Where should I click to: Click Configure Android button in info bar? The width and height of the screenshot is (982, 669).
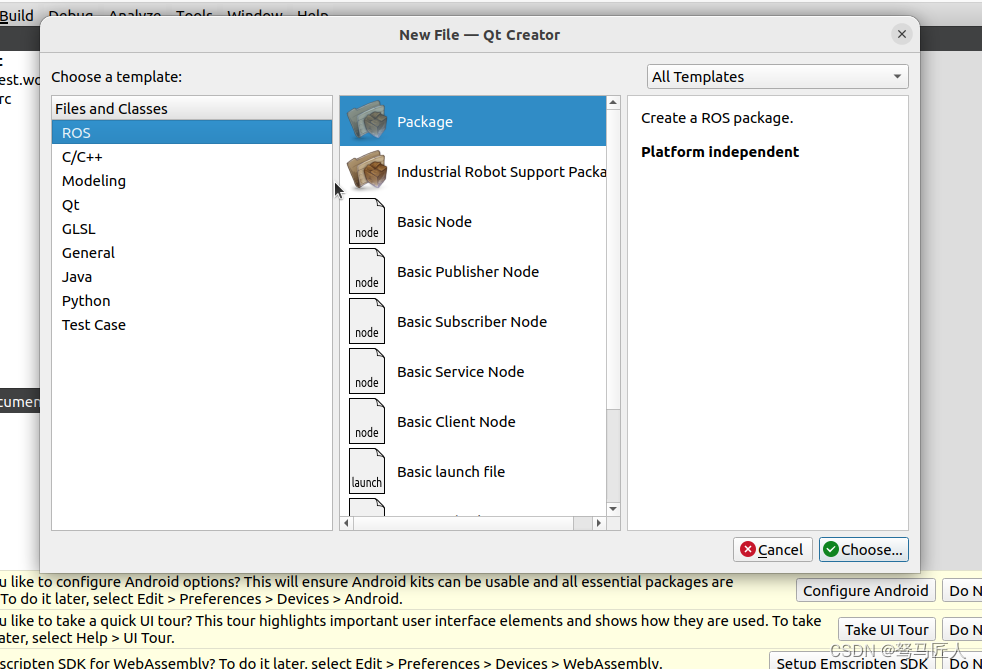click(866, 591)
